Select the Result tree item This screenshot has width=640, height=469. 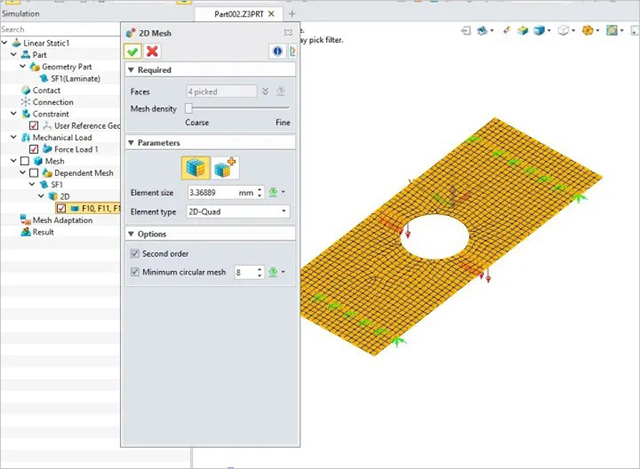point(43,232)
